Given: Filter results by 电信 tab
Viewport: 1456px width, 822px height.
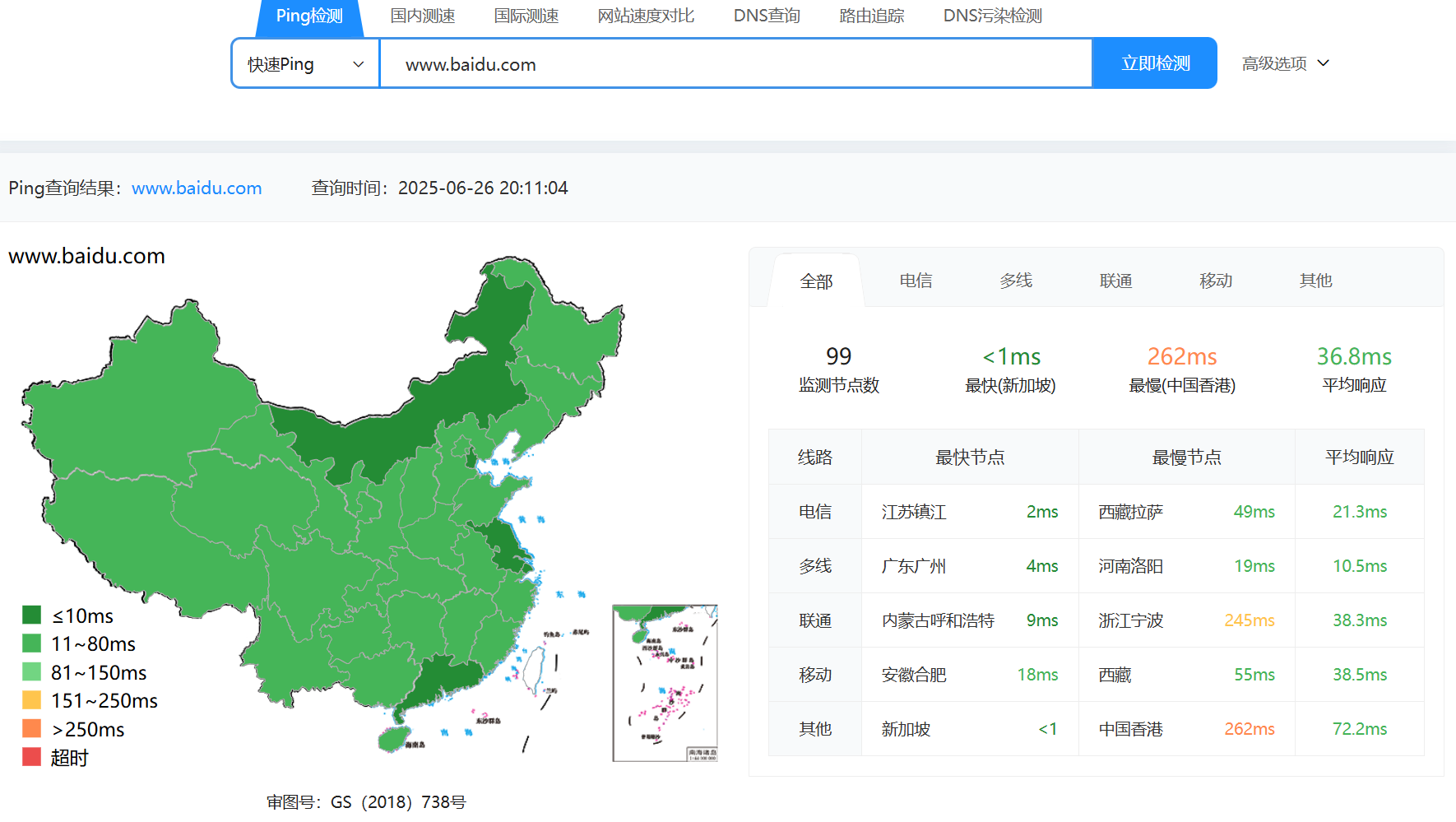Looking at the screenshot, I should (x=916, y=281).
